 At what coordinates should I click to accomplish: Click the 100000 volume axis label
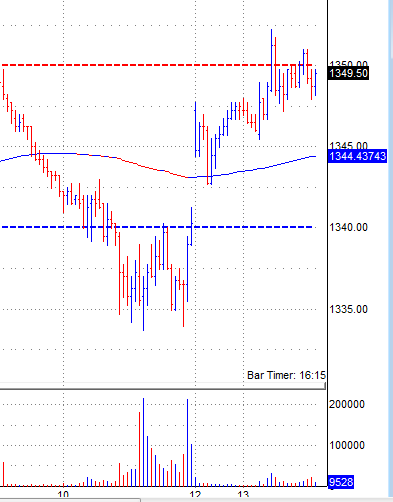pyautogui.click(x=347, y=445)
